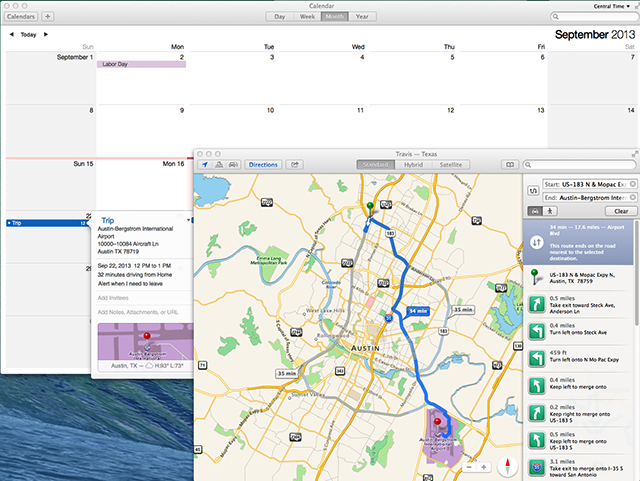Click the Clear button in directions panel
The height and width of the screenshot is (481, 640).
click(x=621, y=211)
